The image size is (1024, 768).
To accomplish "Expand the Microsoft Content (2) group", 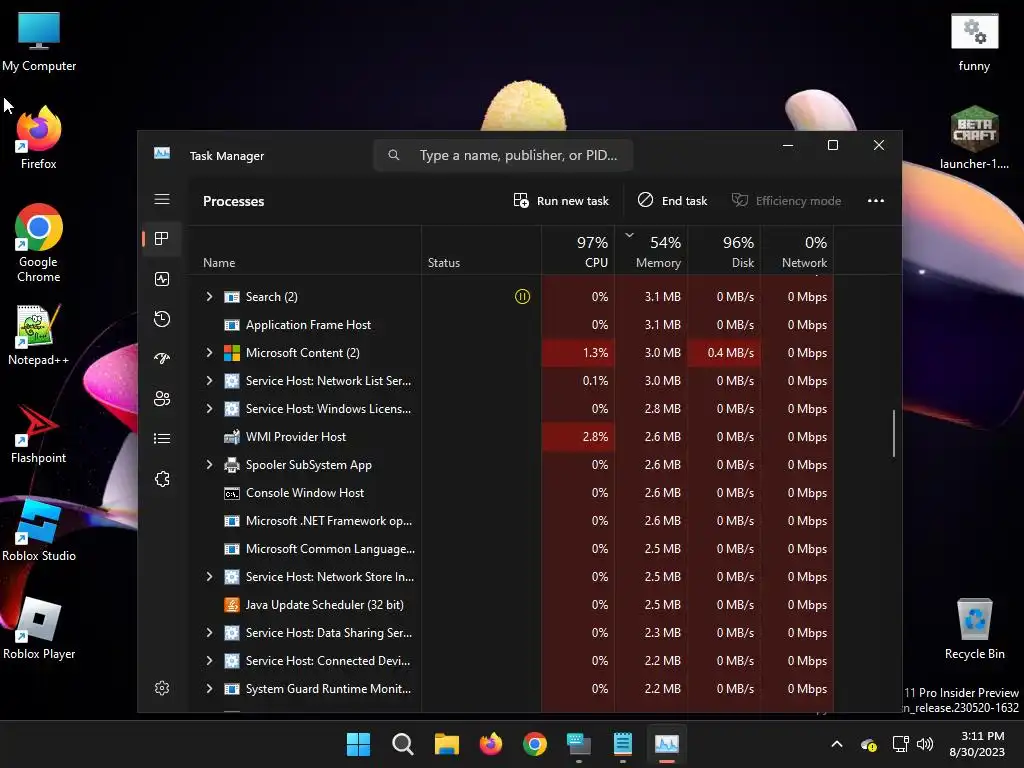I will (209, 353).
